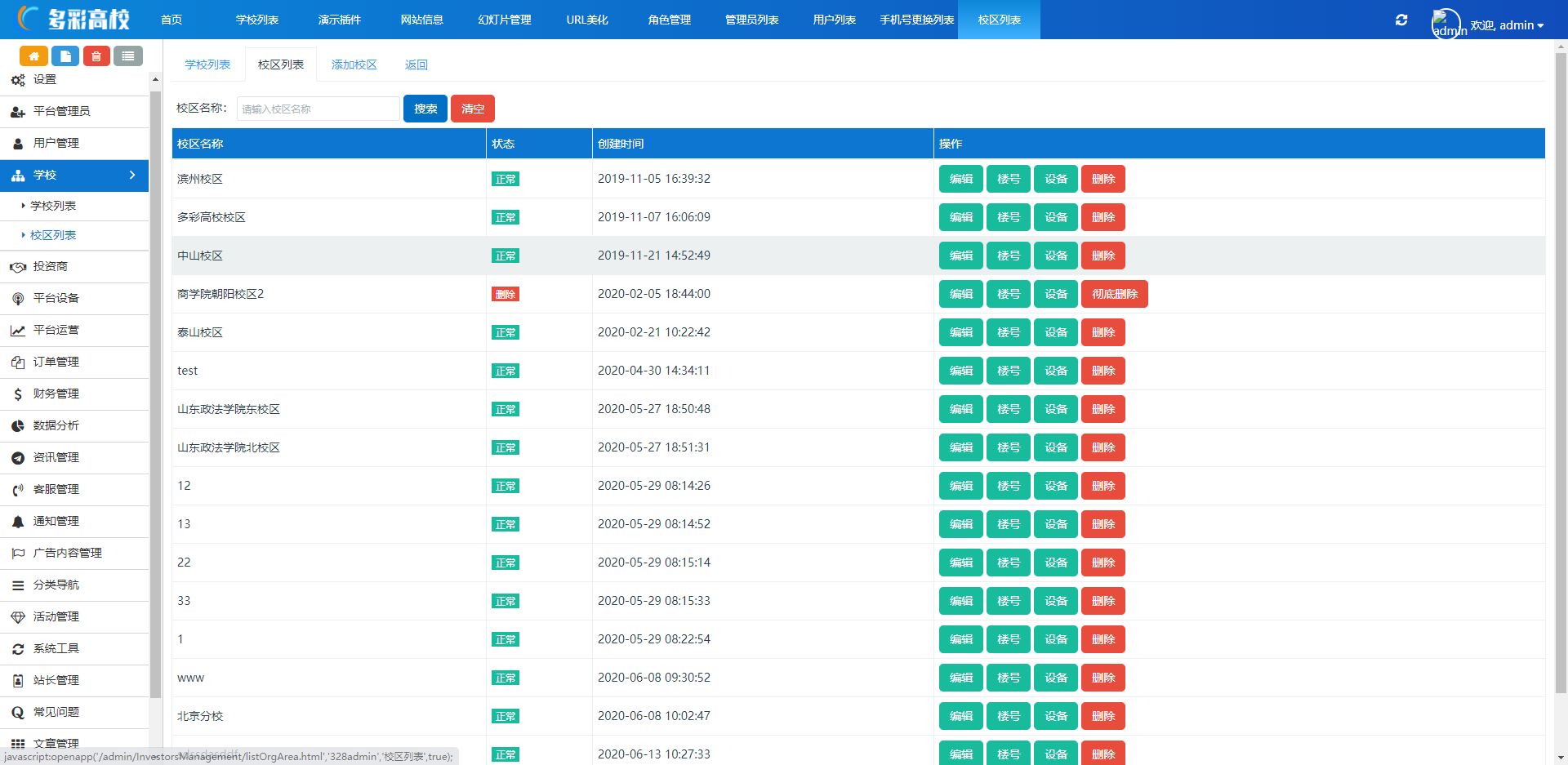Open 手机号更换列表 top menu item

pyautogui.click(x=917, y=20)
